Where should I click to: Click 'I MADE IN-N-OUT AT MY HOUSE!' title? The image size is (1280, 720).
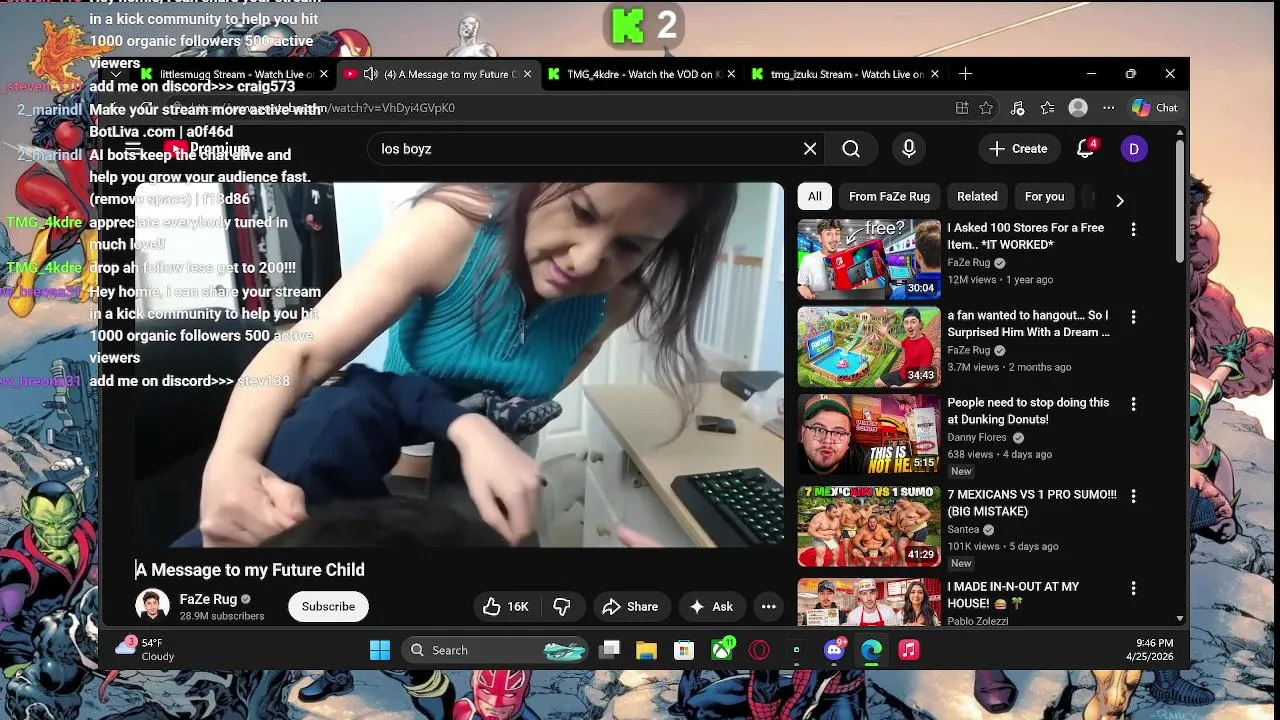click(1013, 595)
